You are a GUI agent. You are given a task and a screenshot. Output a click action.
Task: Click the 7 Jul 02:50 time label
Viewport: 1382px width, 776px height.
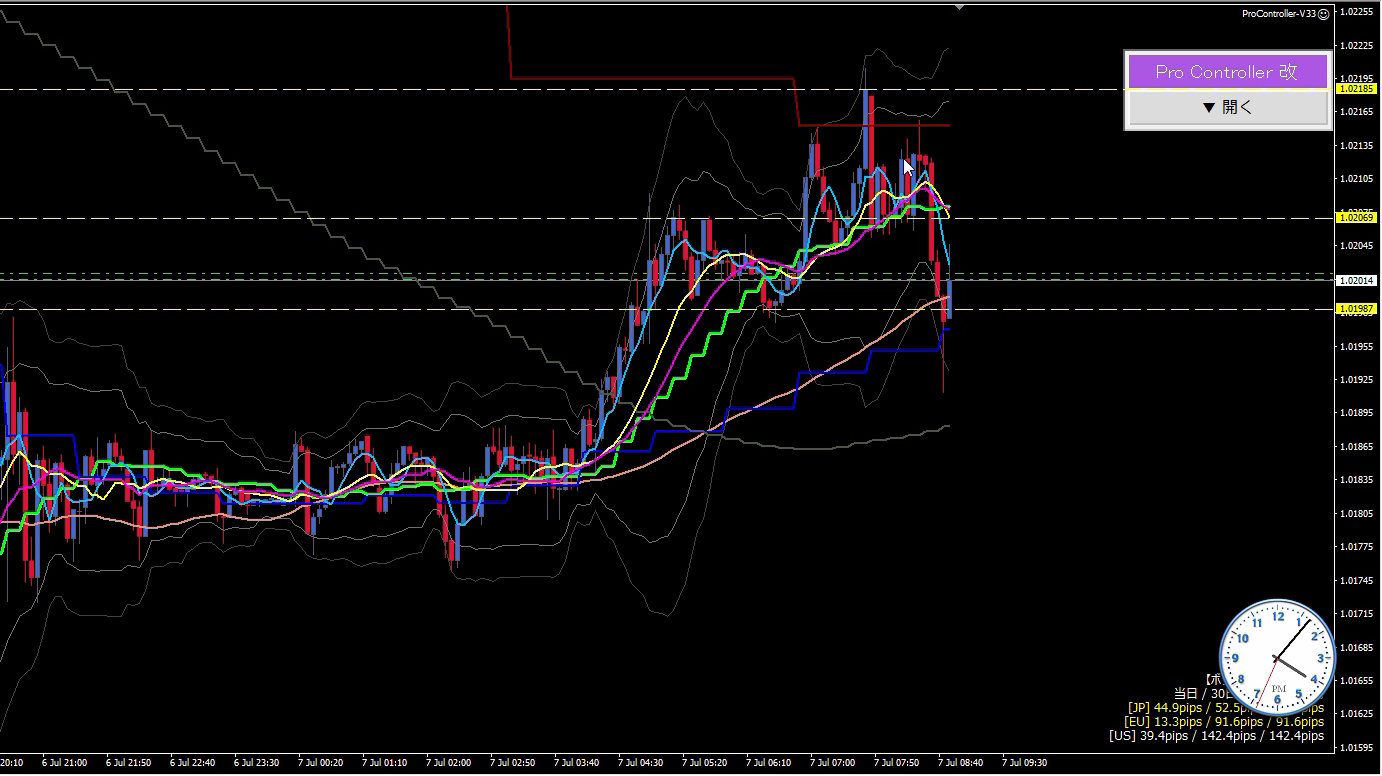[x=512, y=763]
